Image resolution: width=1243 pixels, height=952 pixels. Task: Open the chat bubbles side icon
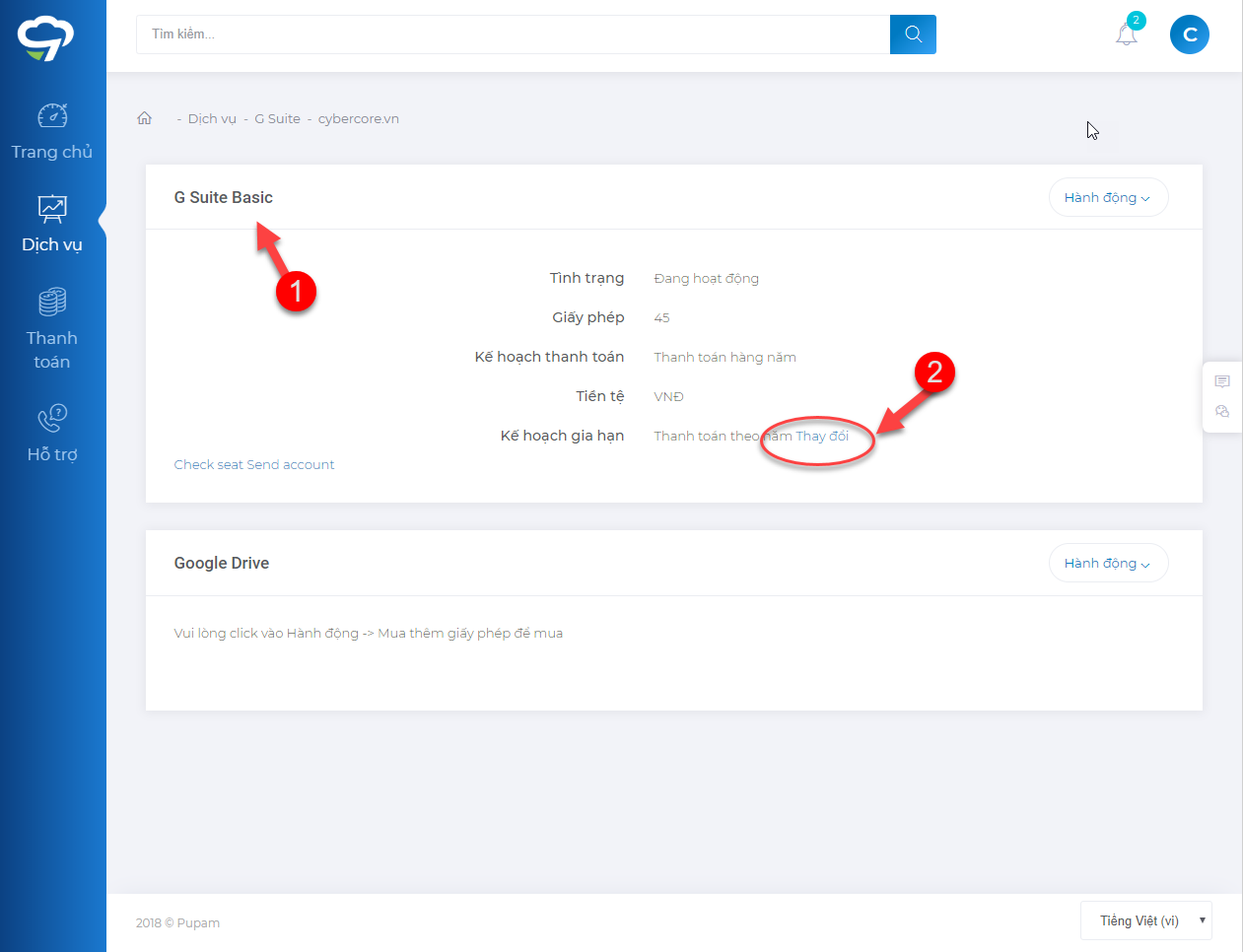(x=1222, y=412)
